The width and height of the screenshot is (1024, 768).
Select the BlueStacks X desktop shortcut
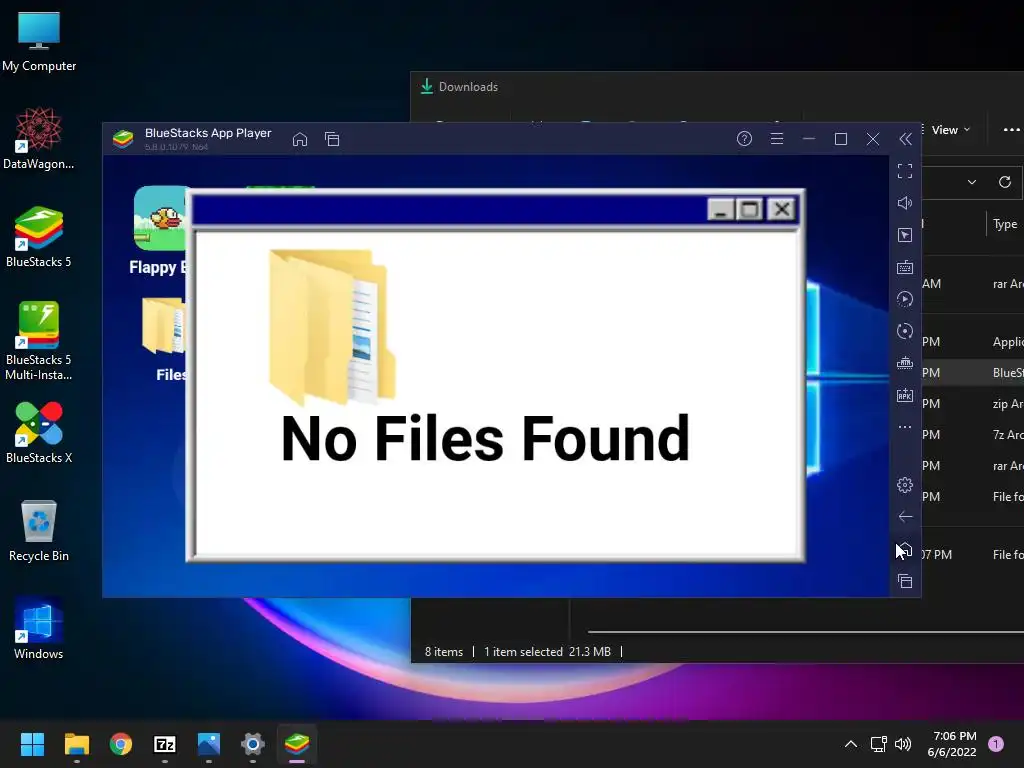coord(39,432)
